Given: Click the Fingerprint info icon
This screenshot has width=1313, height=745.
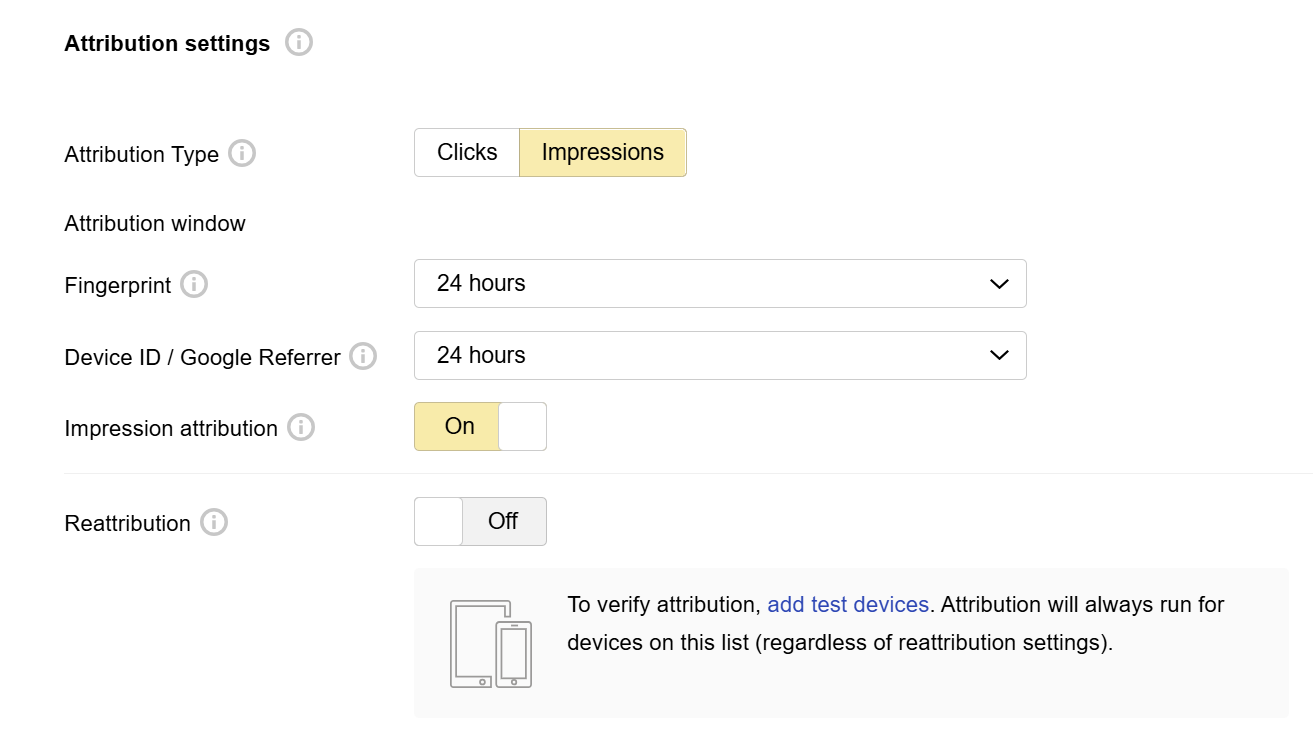Looking at the screenshot, I should click(x=194, y=285).
